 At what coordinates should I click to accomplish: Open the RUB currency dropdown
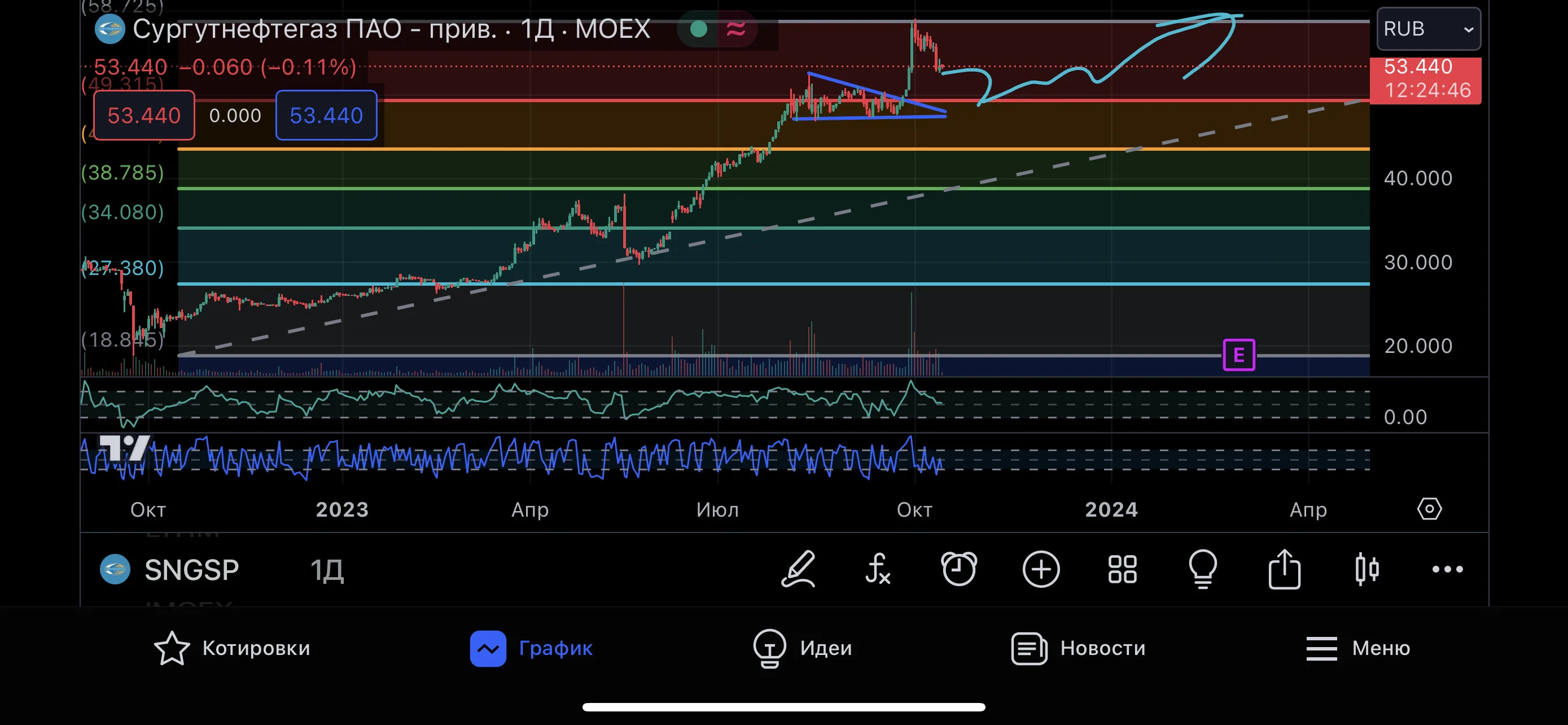[x=1429, y=29]
